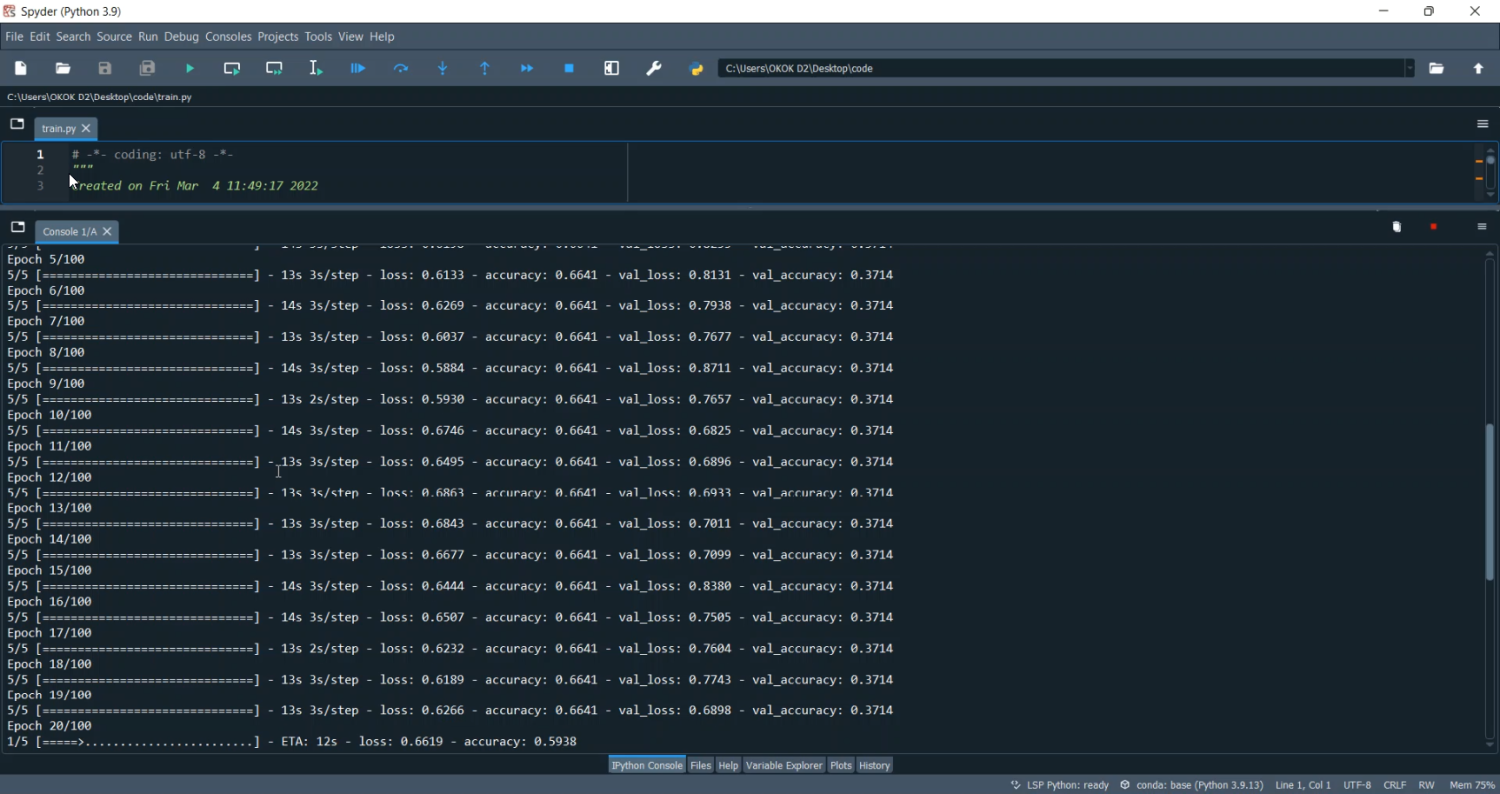Click the Run file play icon
This screenshot has height=794, width=1500.
click(x=190, y=69)
